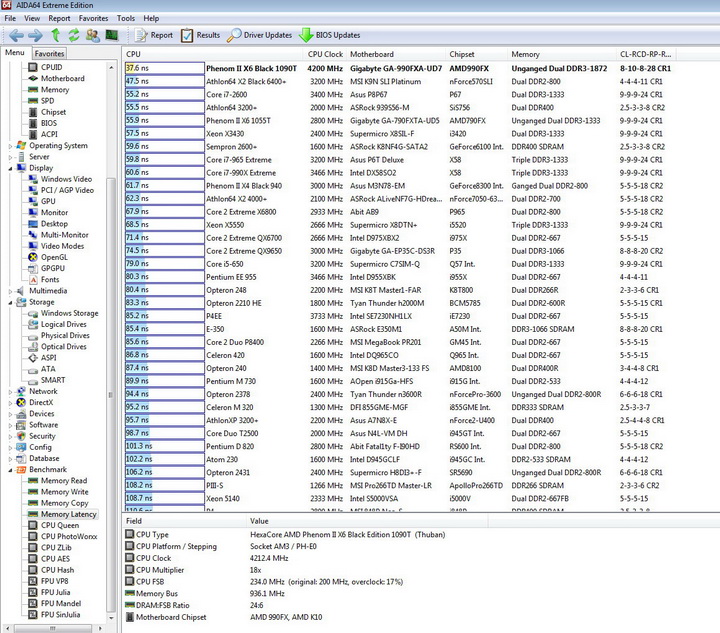Open the Tools menu
Viewport: 720px width, 633px height.
pyautogui.click(x=125, y=18)
